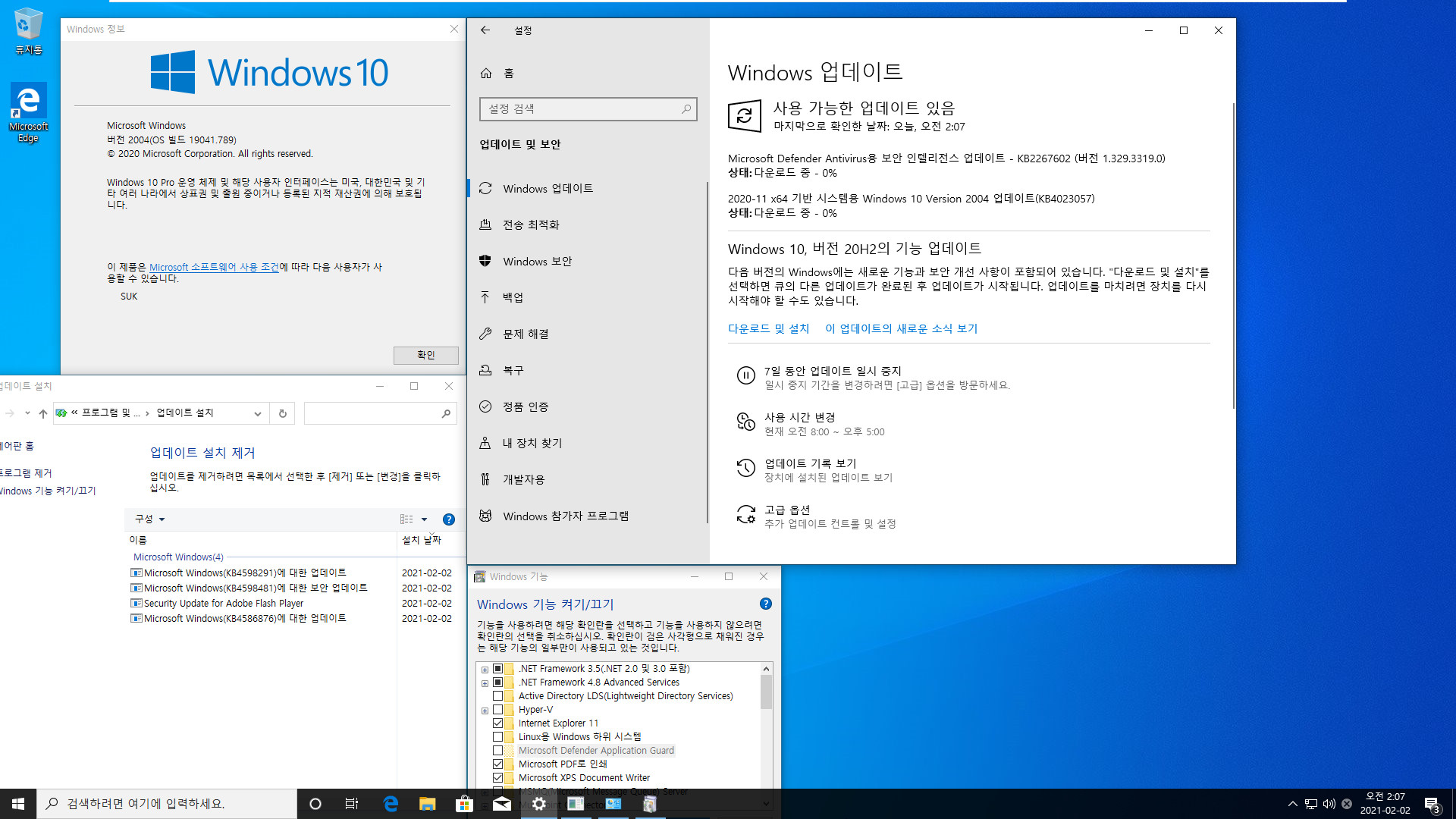This screenshot has height=819, width=1456.
Task: Open help in installed updates window
Action: tap(448, 519)
